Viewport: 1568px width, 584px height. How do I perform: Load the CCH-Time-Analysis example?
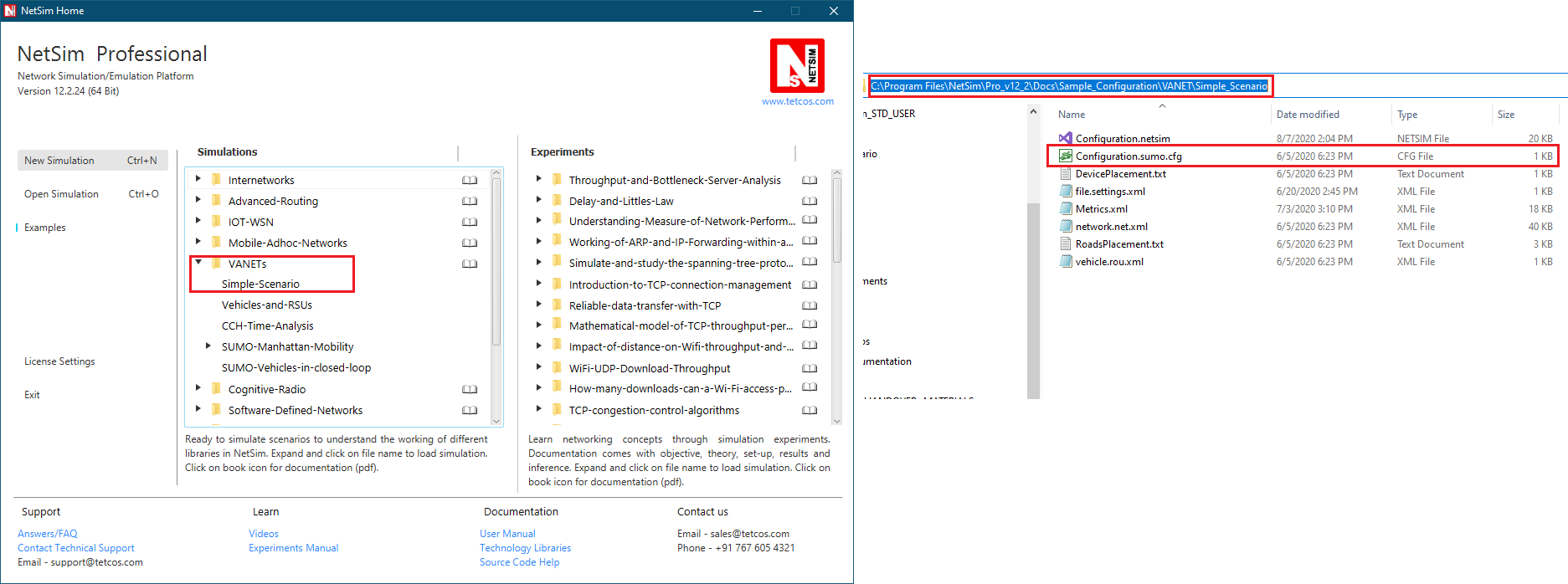point(268,326)
